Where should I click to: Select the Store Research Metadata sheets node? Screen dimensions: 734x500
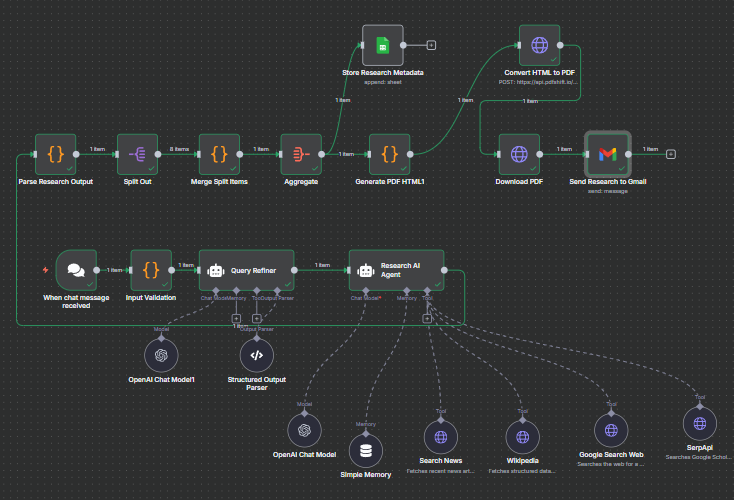pos(382,45)
